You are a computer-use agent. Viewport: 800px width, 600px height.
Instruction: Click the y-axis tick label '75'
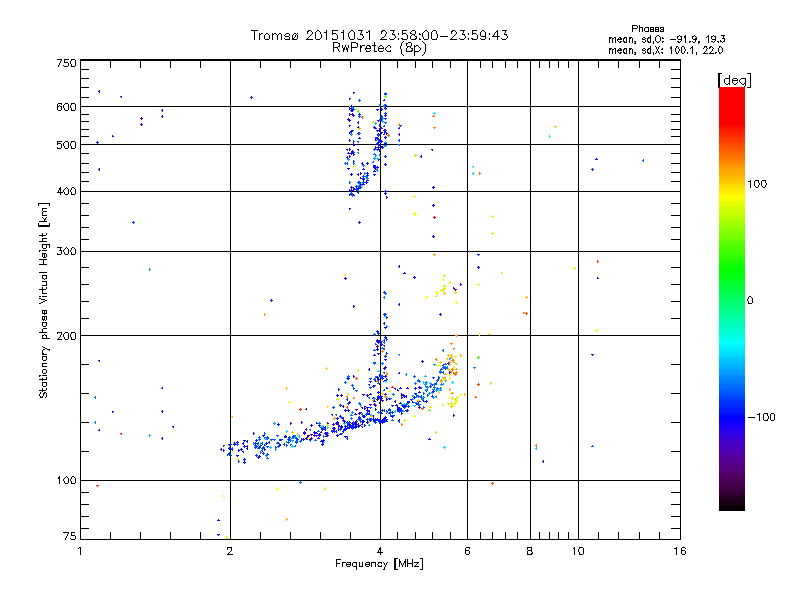pos(70,536)
